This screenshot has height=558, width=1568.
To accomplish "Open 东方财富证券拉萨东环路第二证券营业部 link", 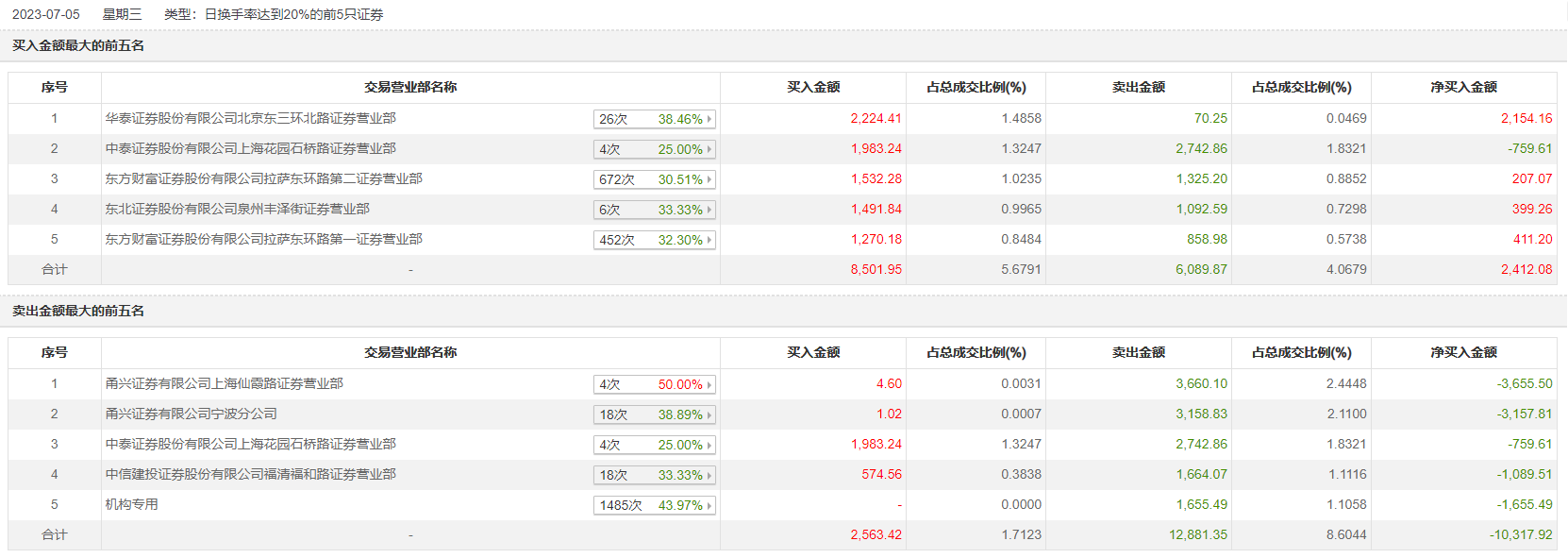I will tap(264, 178).
